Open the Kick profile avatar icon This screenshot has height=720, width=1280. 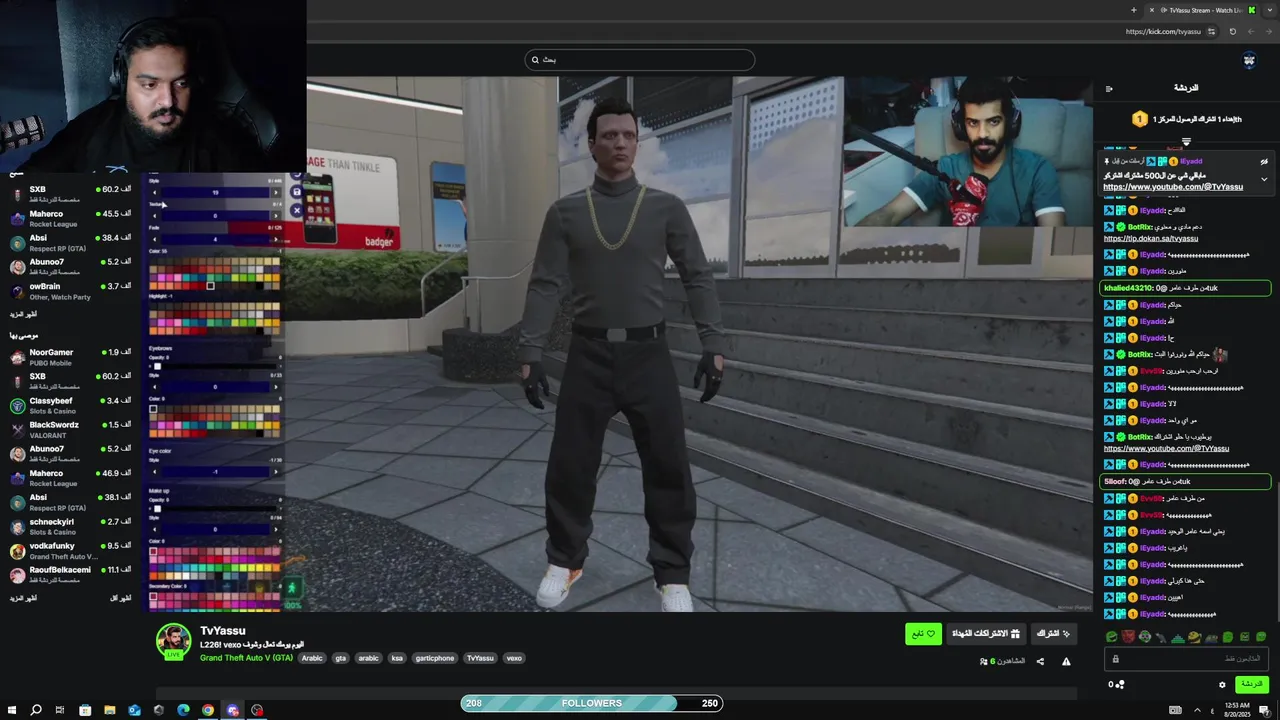click(1249, 61)
